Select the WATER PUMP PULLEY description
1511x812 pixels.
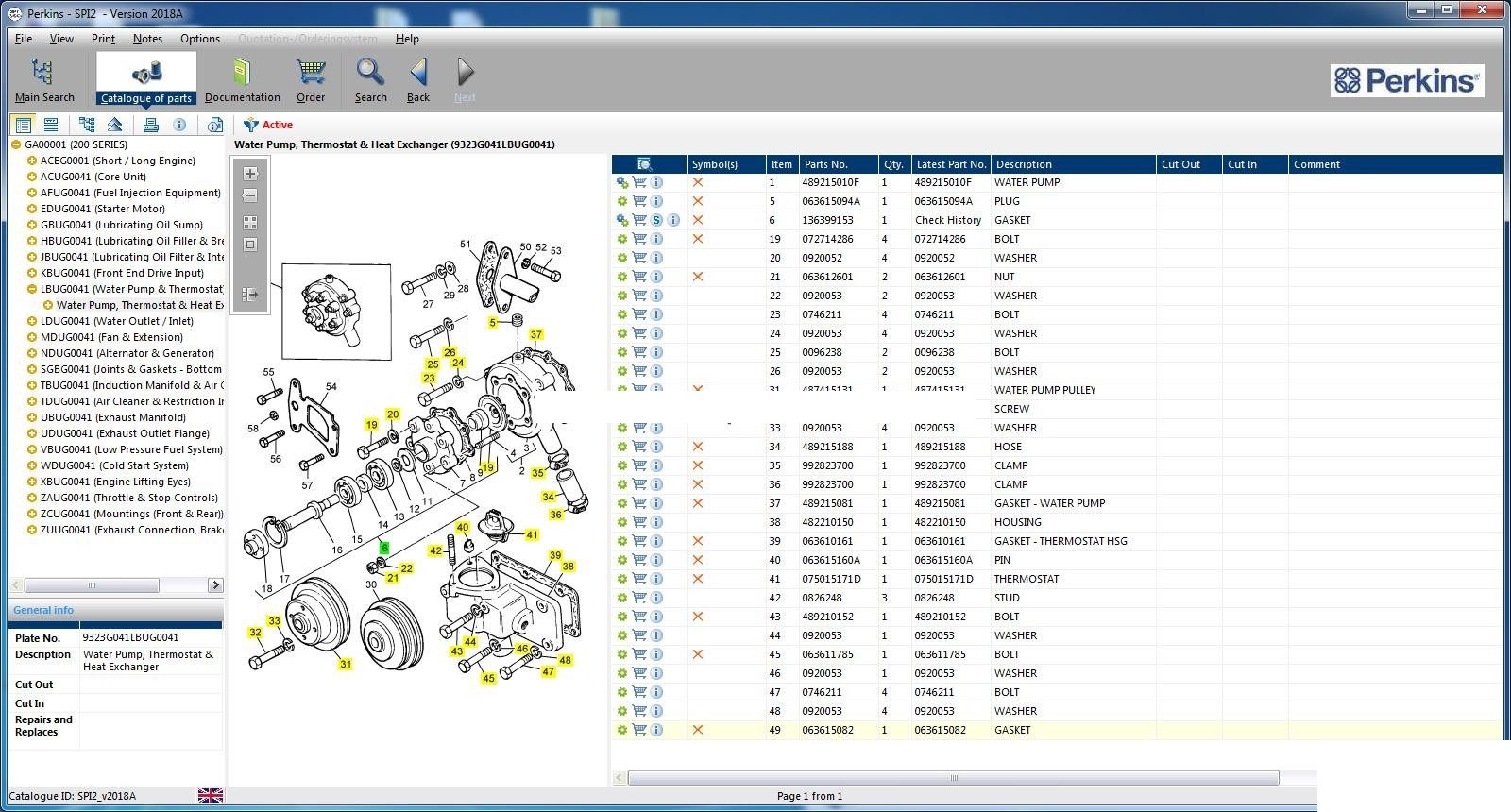(x=1044, y=390)
